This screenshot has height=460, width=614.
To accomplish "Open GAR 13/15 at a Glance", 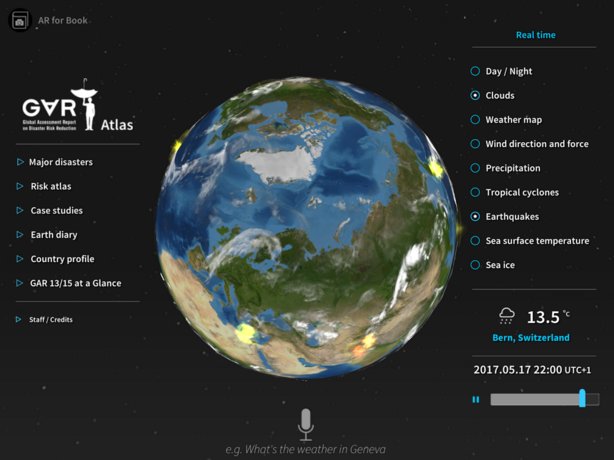I will (x=76, y=283).
